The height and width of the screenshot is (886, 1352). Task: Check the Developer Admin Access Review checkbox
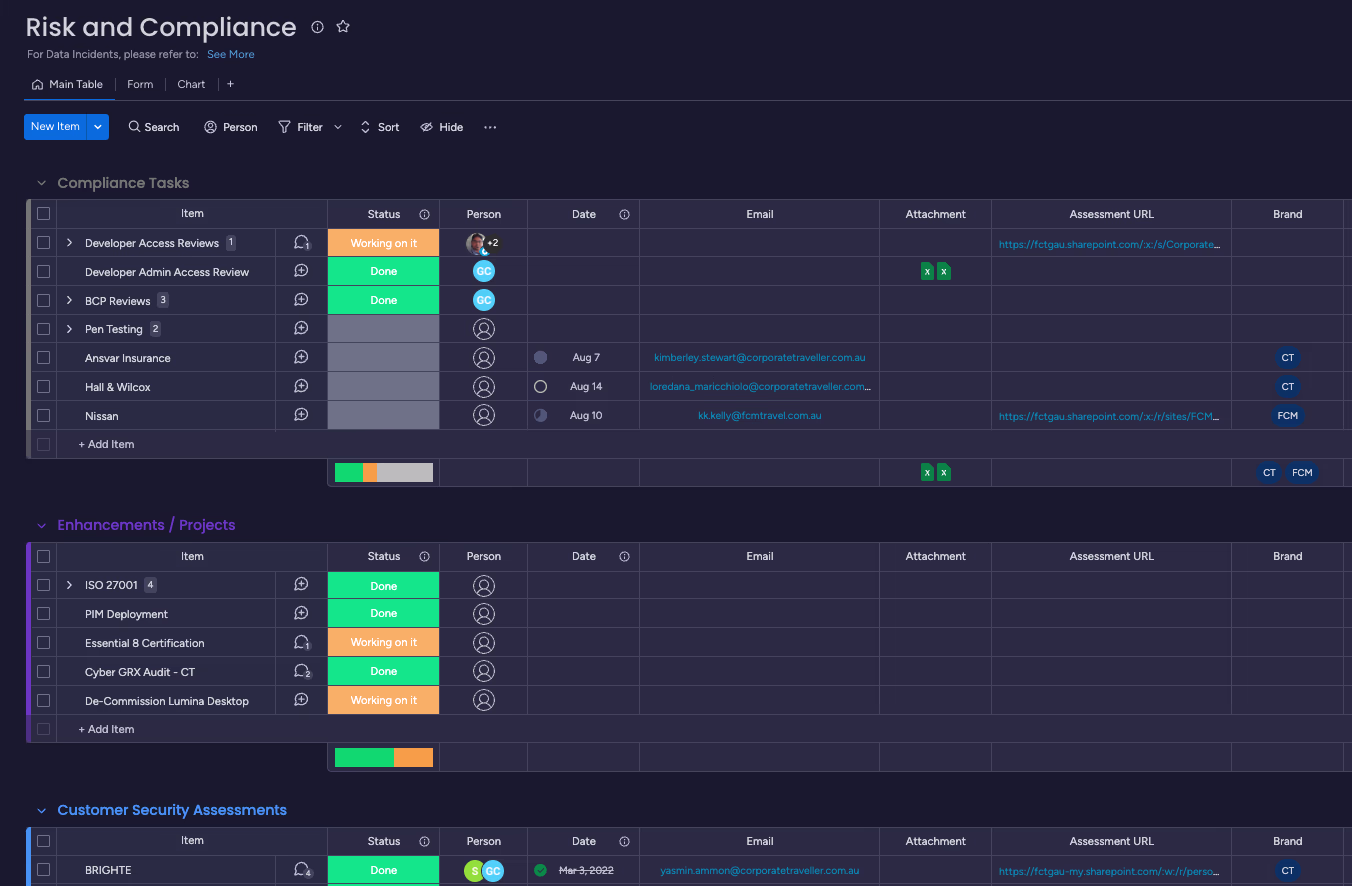(43, 271)
